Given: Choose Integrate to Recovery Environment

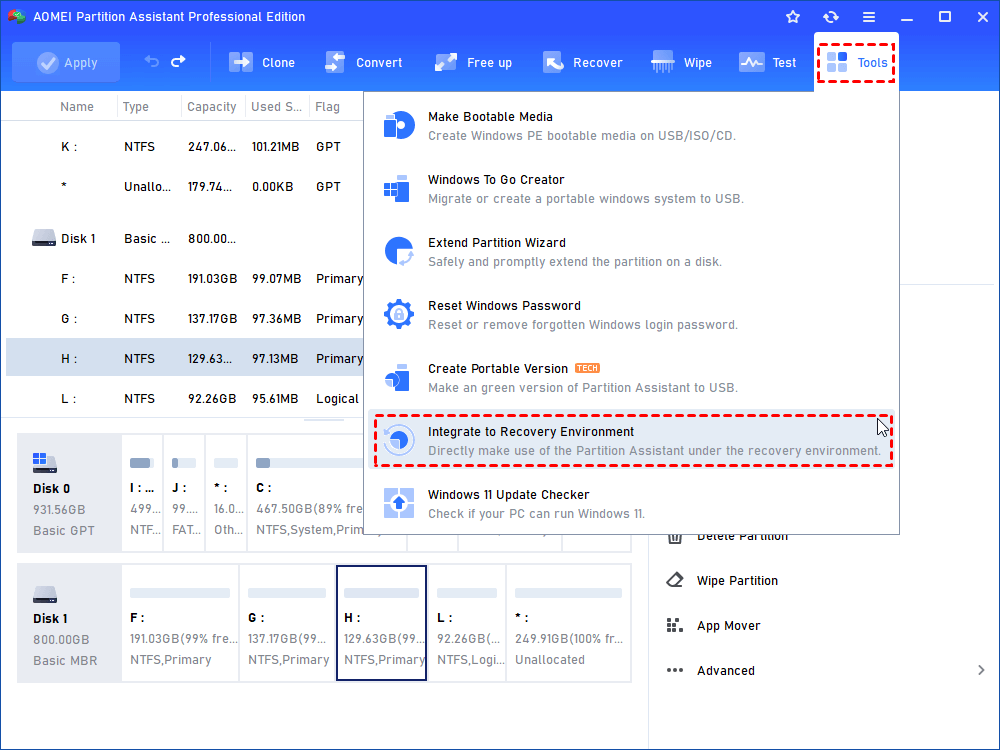Looking at the screenshot, I should click(x=631, y=441).
